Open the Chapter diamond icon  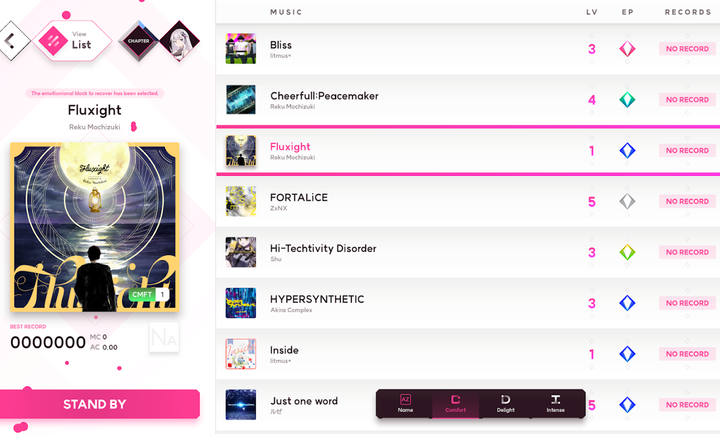(139, 41)
